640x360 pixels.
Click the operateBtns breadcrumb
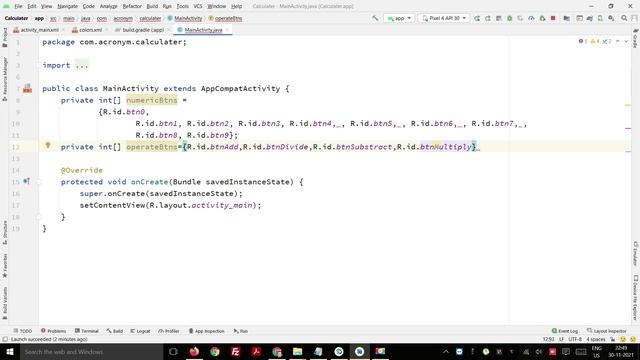click(x=225, y=18)
